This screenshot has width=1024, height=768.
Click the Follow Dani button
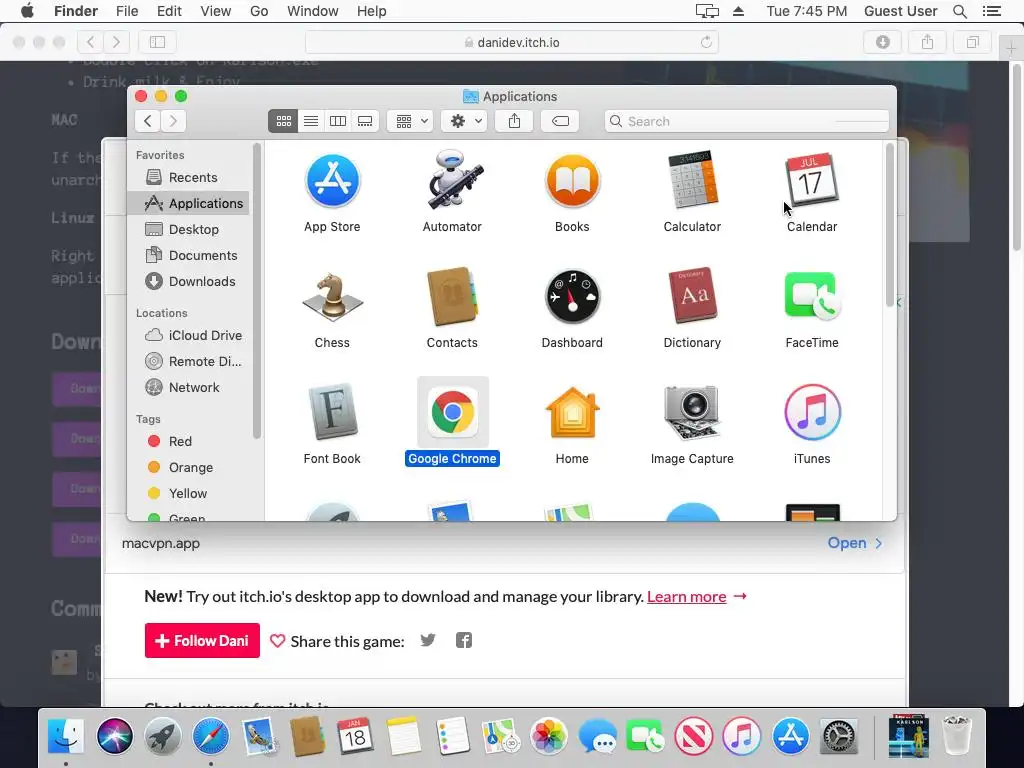[202, 641]
